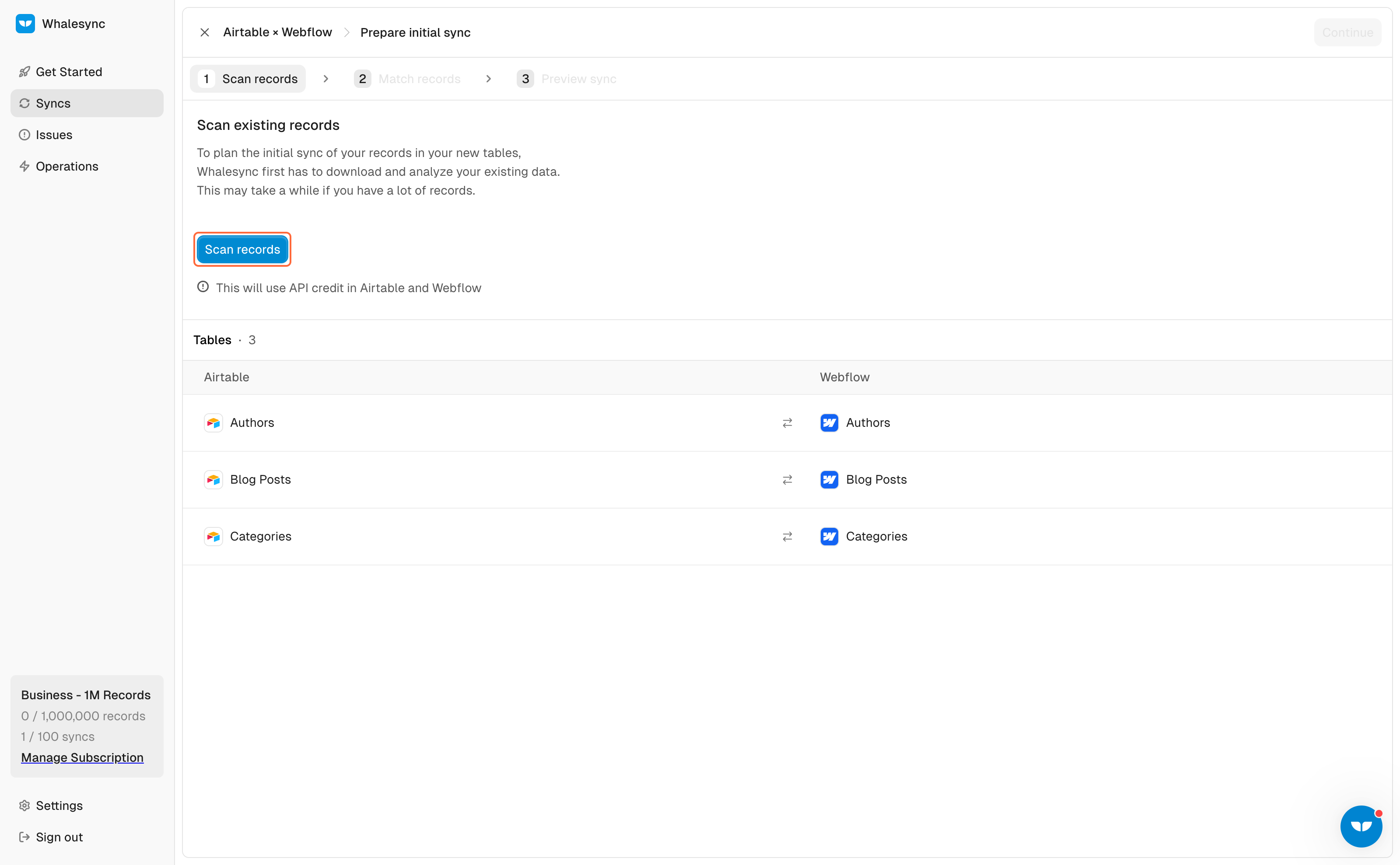This screenshot has width=1400, height=865.
Task: Open the Whalesync chat support bubble
Action: tap(1361, 826)
